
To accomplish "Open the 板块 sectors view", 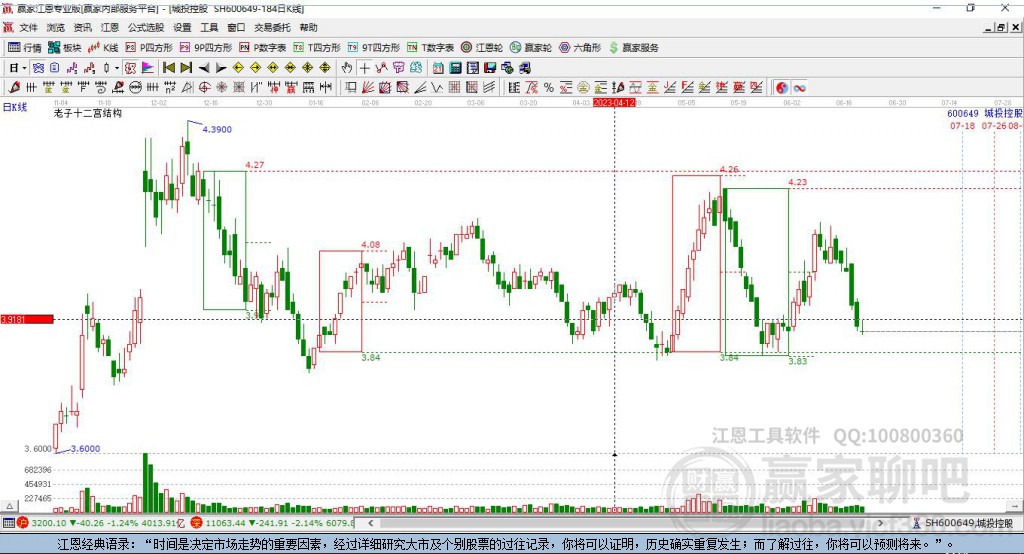I will coord(65,48).
